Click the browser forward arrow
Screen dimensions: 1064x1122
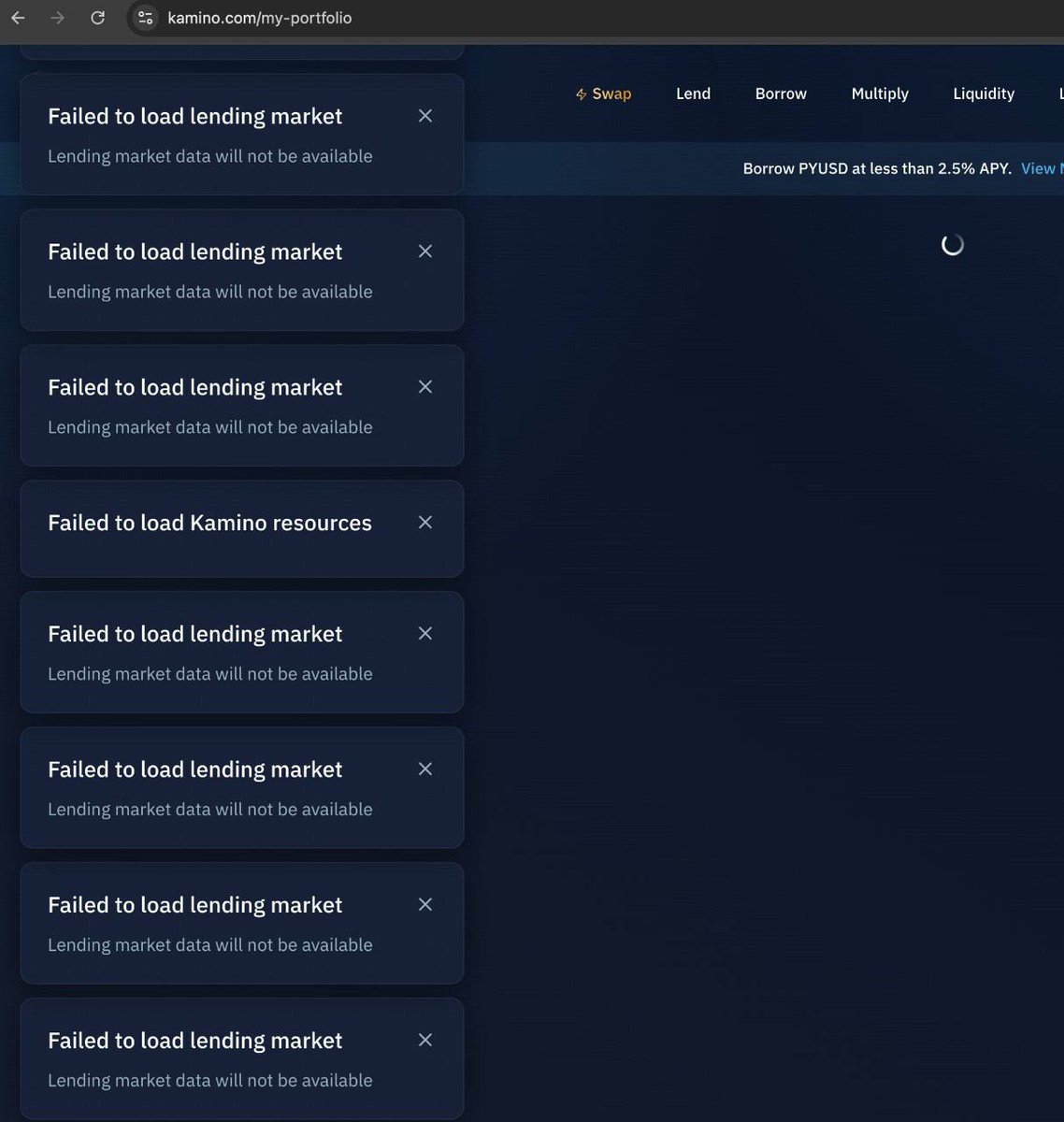pos(58,18)
